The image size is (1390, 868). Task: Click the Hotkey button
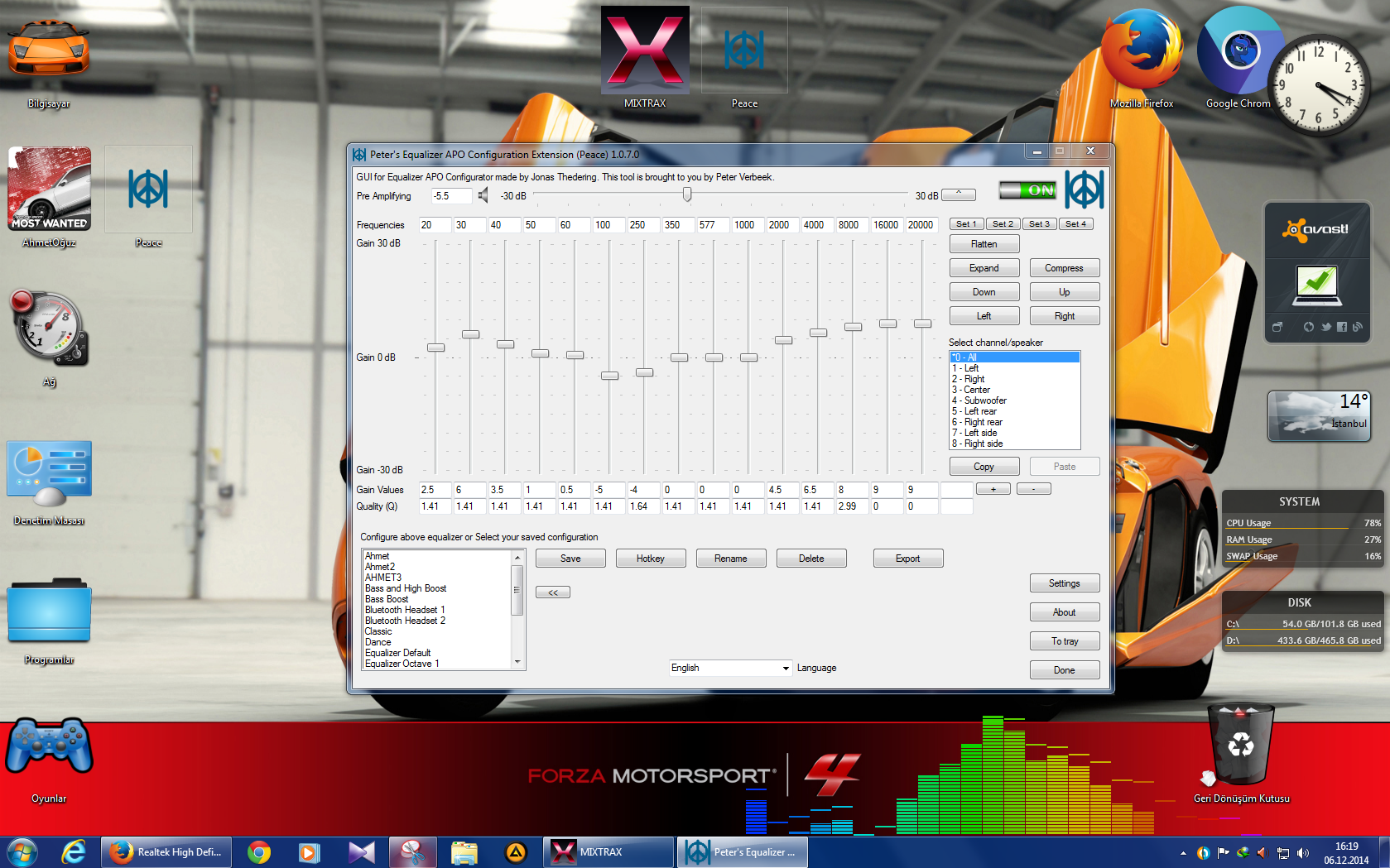click(x=651, y=559)
